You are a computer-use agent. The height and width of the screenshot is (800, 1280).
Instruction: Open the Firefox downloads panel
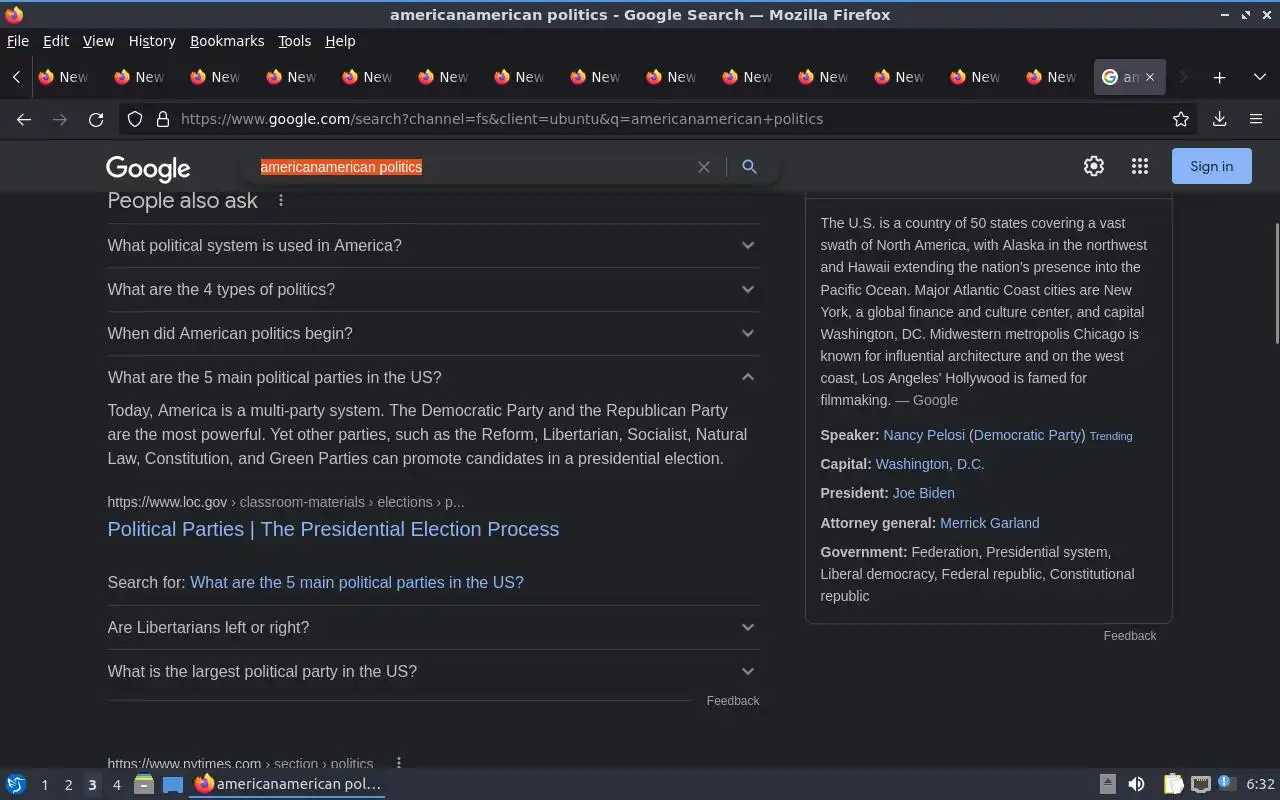tap(1219, 119)
